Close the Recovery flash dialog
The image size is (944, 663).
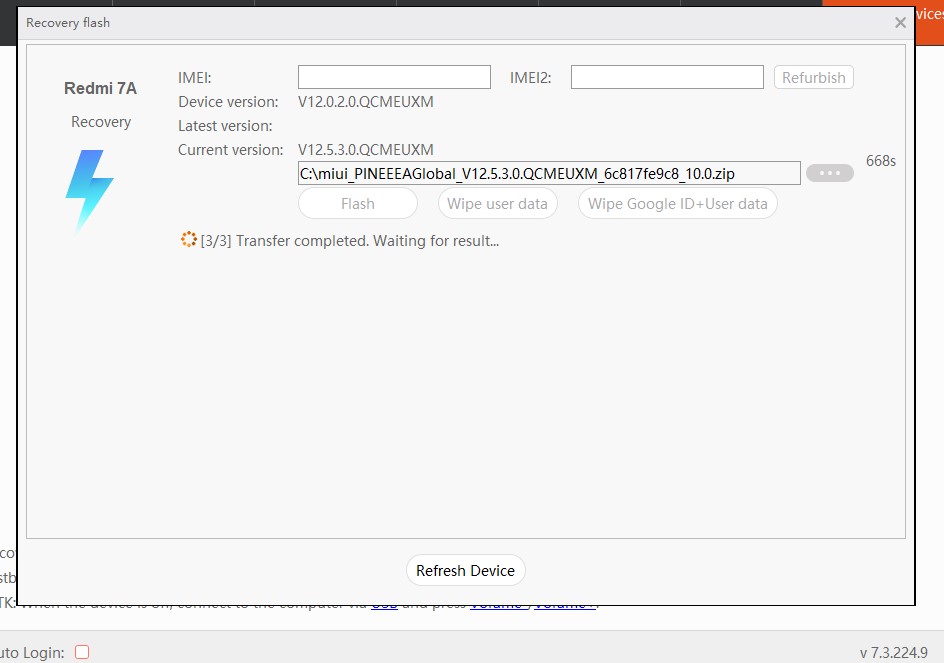click(x=900, y=23)
